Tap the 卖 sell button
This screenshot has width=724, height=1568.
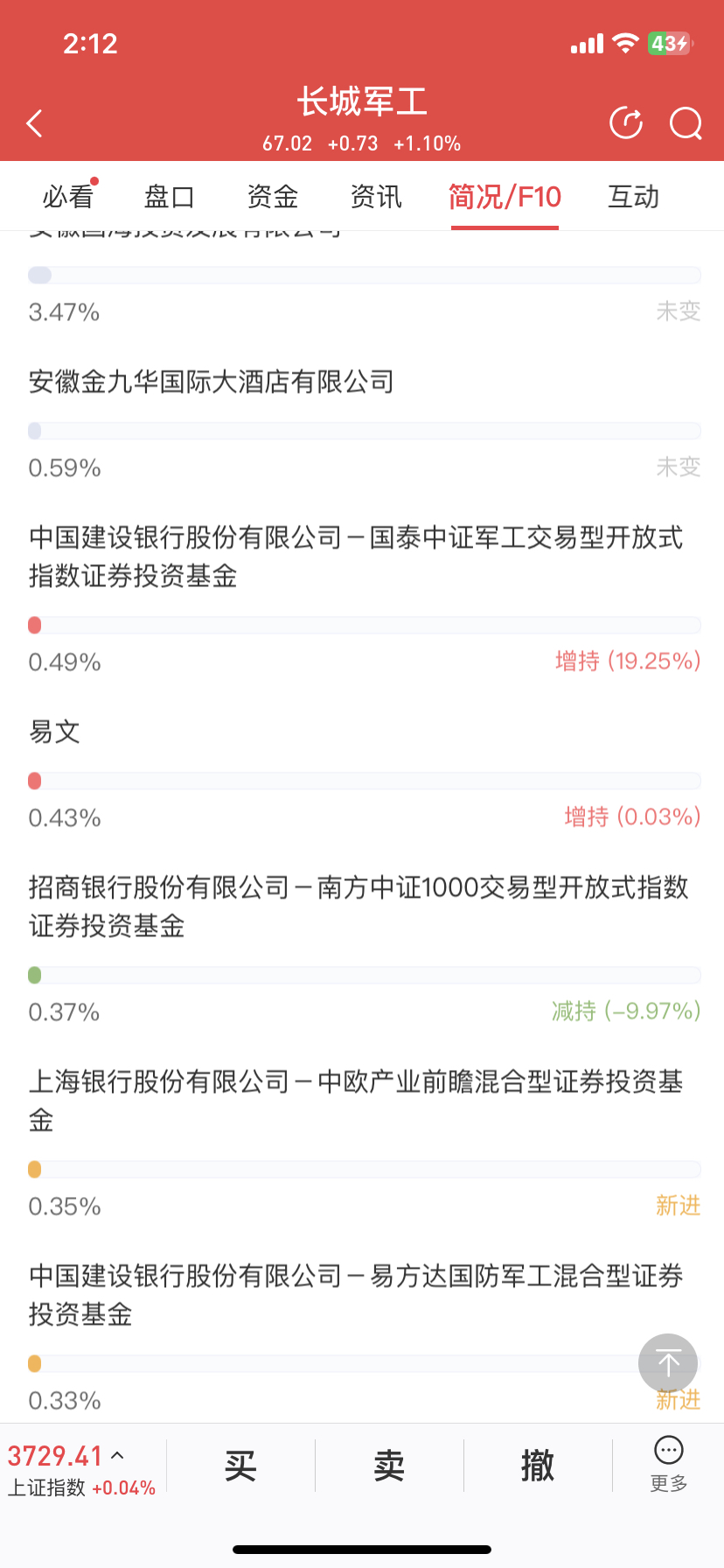(389, 1465)
